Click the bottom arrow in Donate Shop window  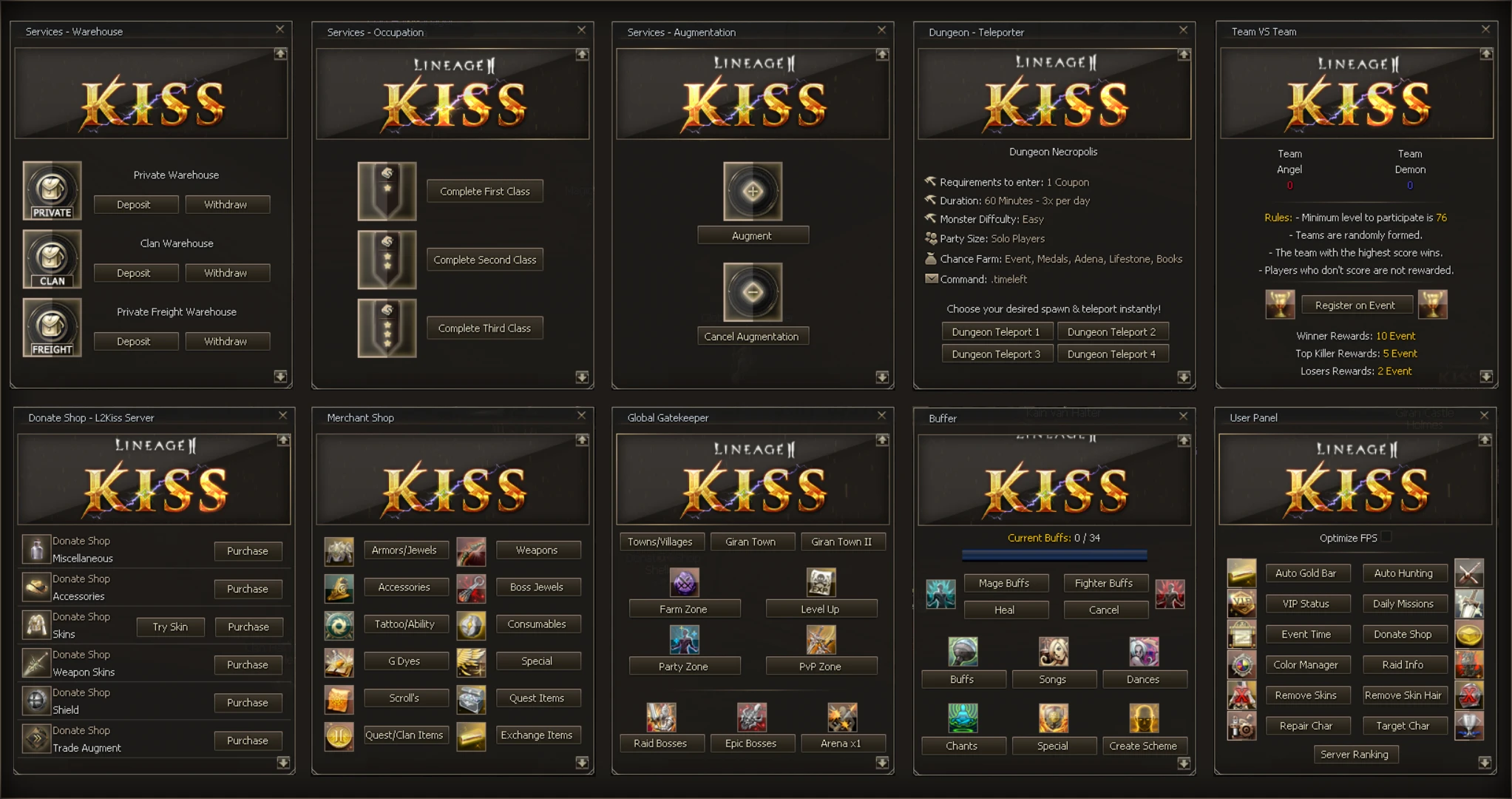click(283, 763)
